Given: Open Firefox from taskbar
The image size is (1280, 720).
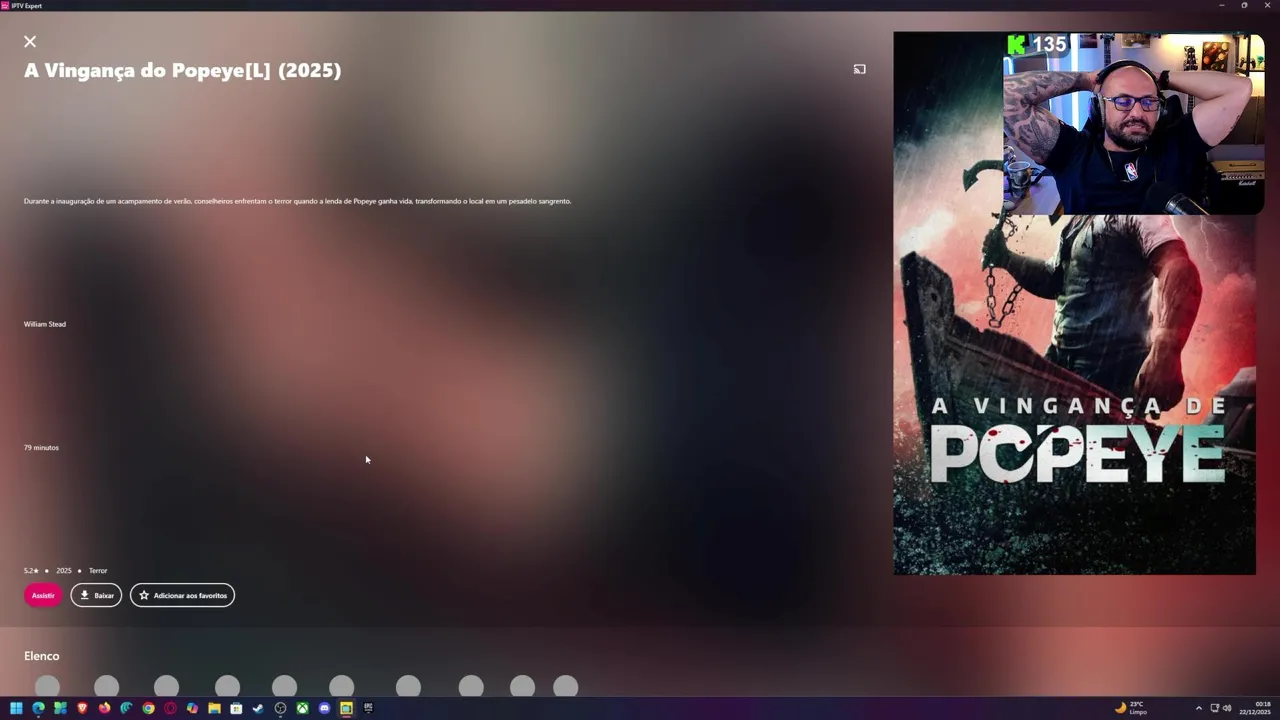Looking at the screenshot, I should (104, 708).
